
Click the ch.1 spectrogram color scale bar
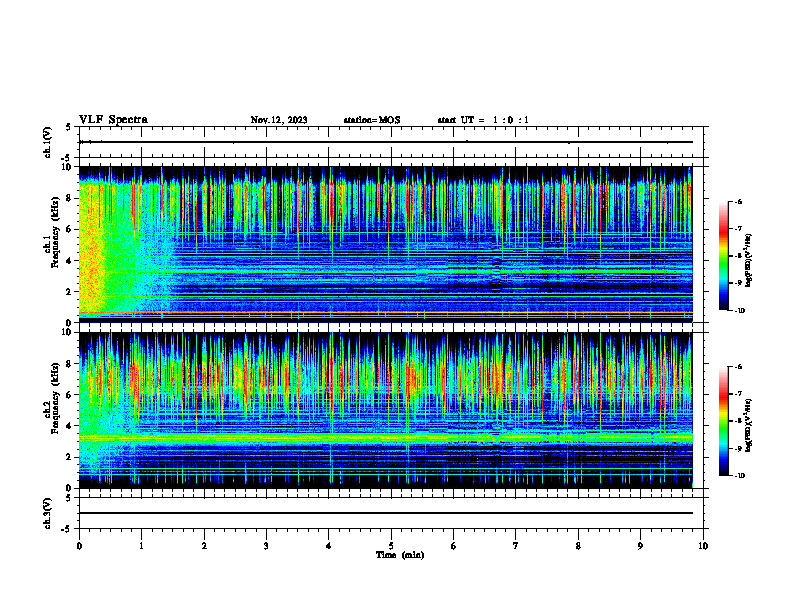pyautogui.click(x=723, y=256)
